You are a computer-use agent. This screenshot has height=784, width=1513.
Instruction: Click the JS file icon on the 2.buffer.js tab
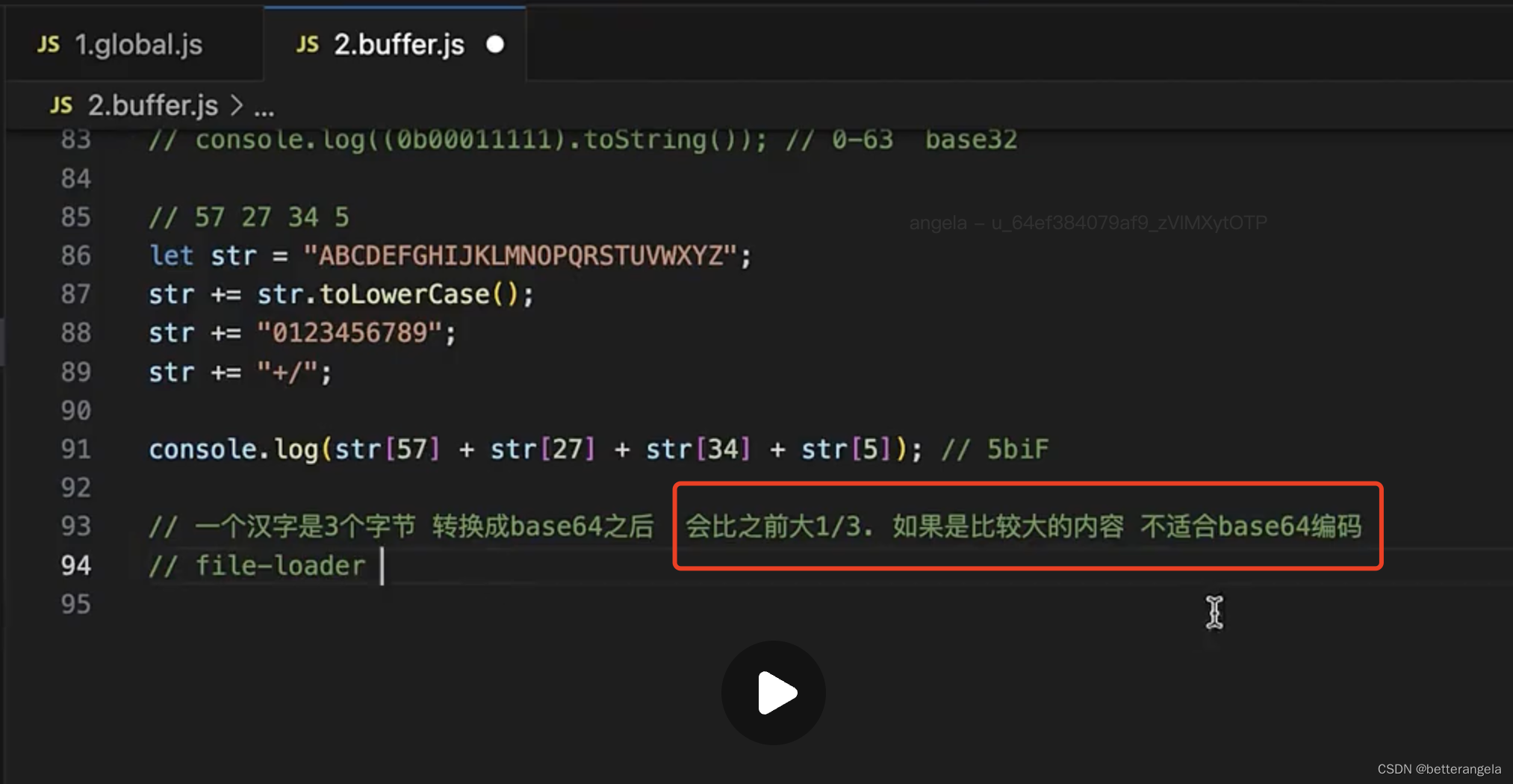click(307, 44)
